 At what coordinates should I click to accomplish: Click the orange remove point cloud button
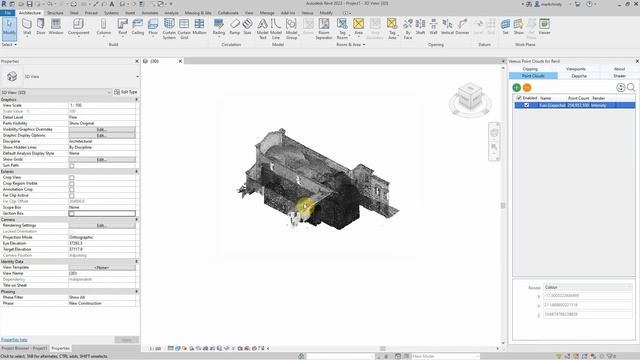point(527,87)
